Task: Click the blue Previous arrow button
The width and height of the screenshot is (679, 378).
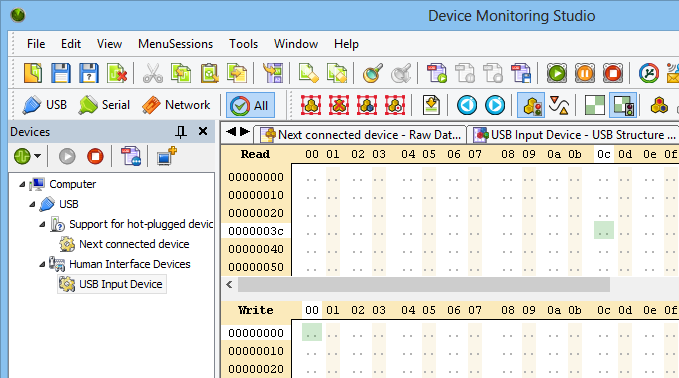Action: [x=467, y=105]
